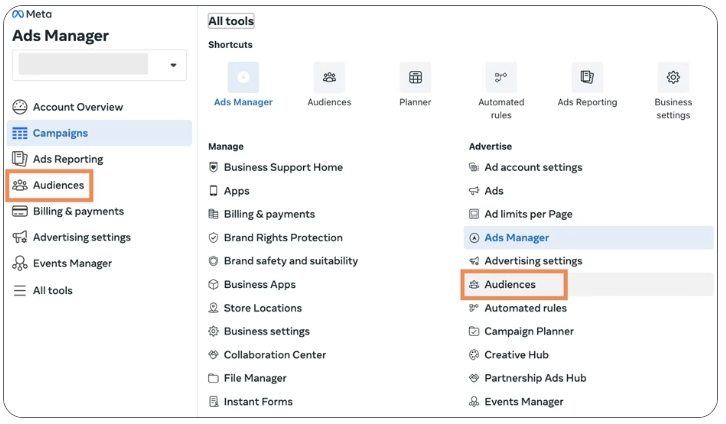The height and width of the screenshot is (424, 726).
Task: Click the Ads Reporting shortcut icon
Action: [x=587, y=77]
